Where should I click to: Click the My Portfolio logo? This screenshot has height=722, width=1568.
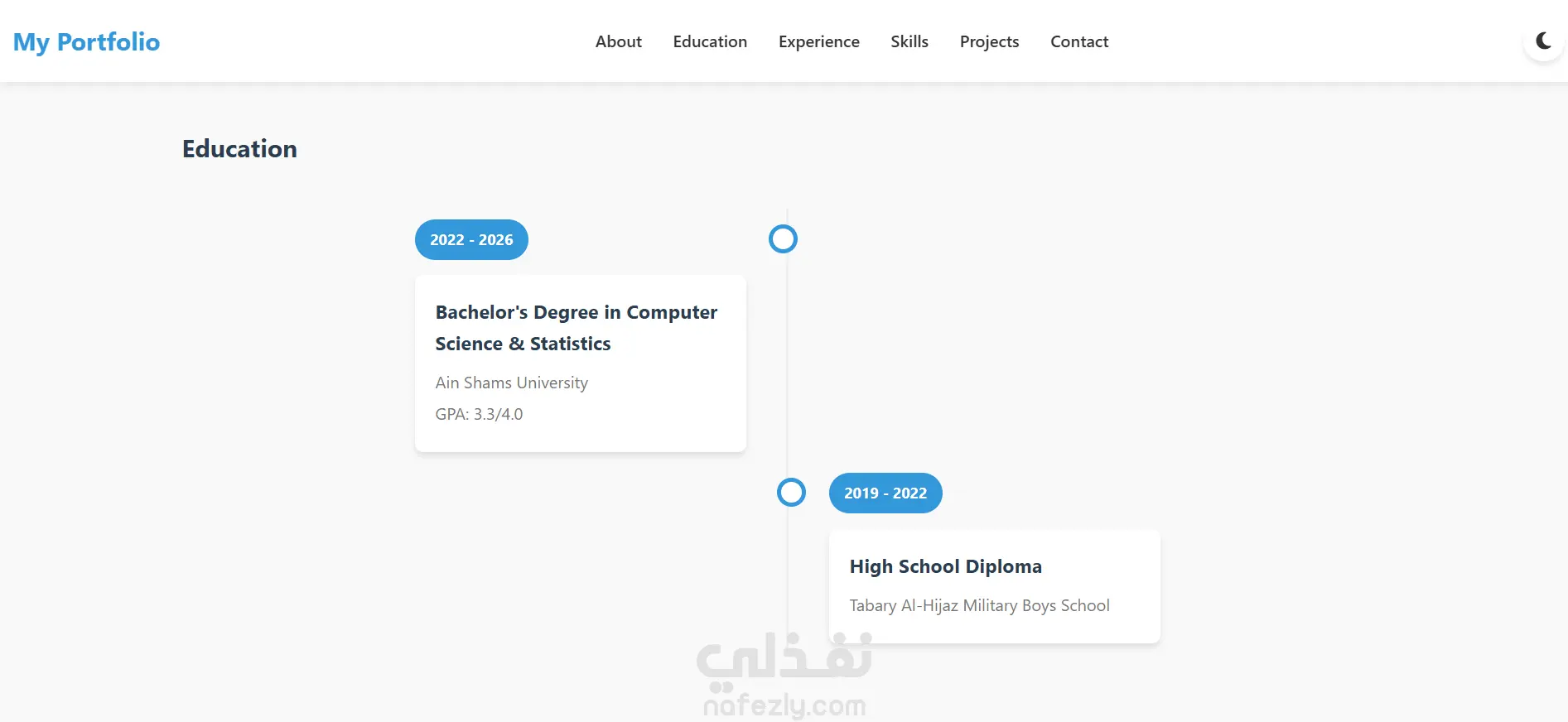pyautogui.click(x=86, y=42)
